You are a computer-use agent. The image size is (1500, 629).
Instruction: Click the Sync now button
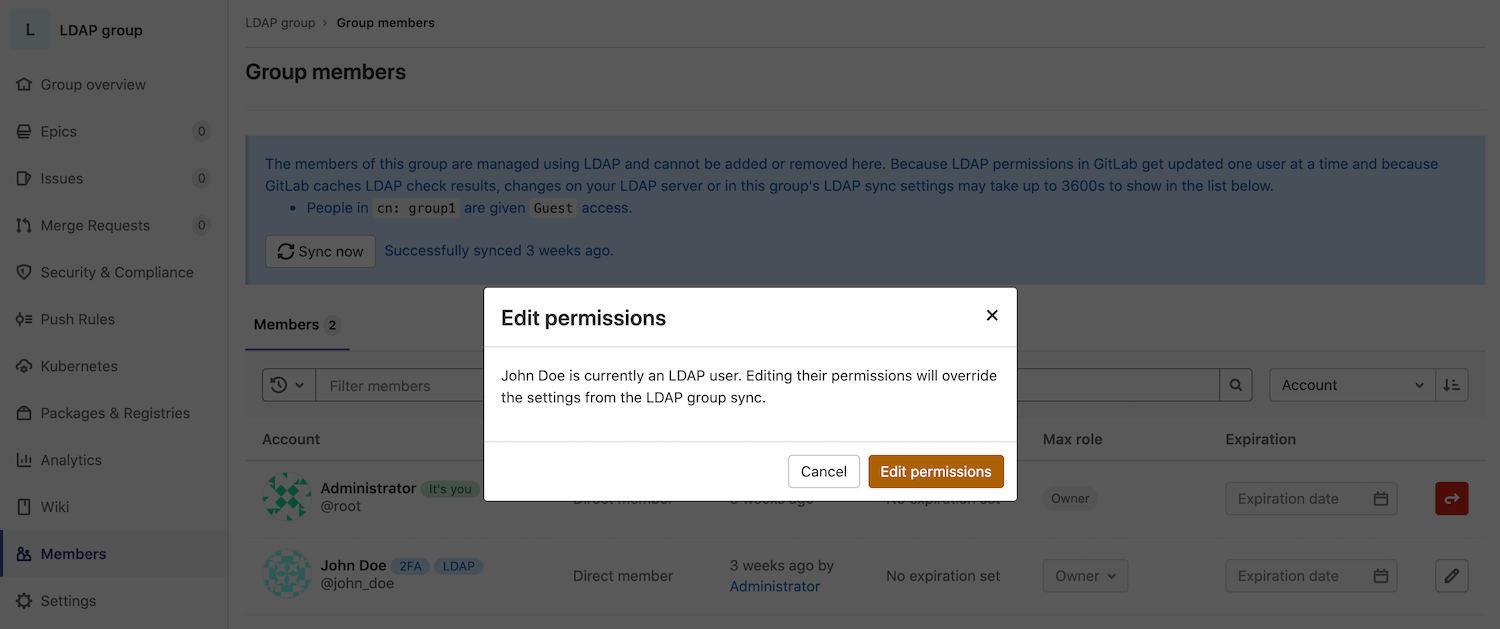coord(320,251)
